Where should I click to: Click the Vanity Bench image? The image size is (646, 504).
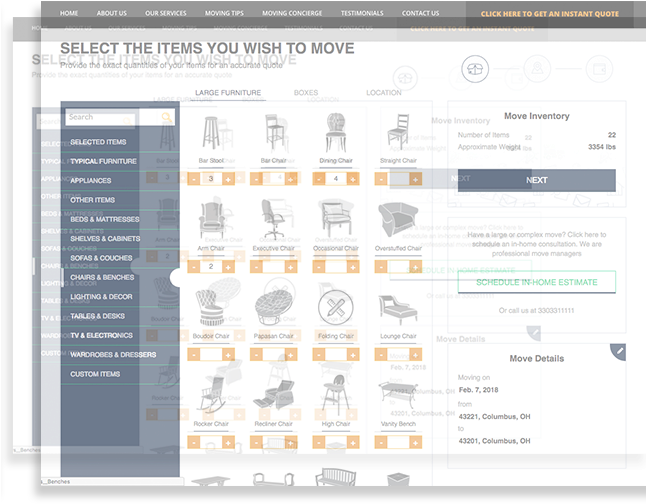398,396
